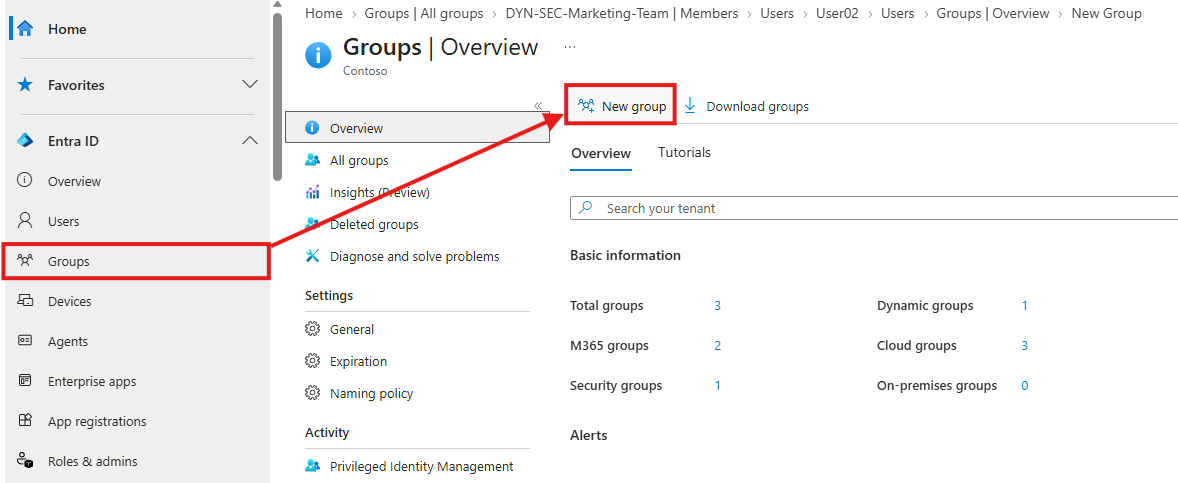Select the Overview tab

[601, 153]
